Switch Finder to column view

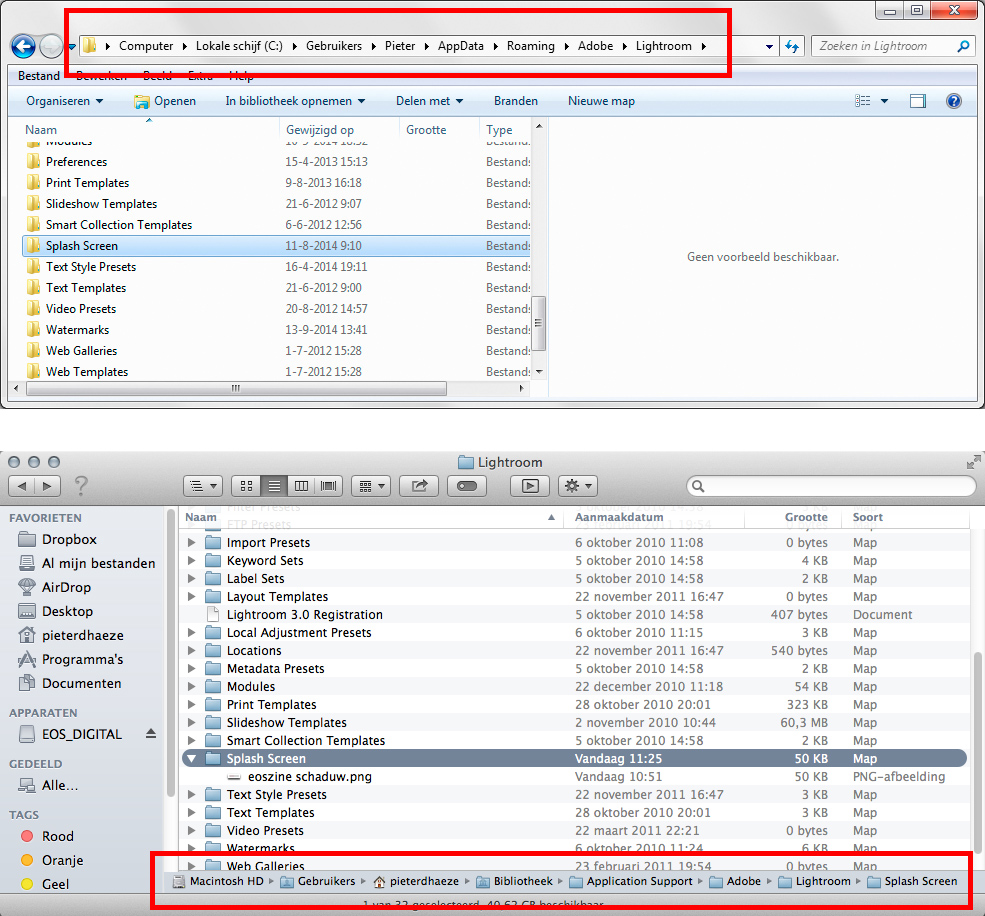point(301,486)
